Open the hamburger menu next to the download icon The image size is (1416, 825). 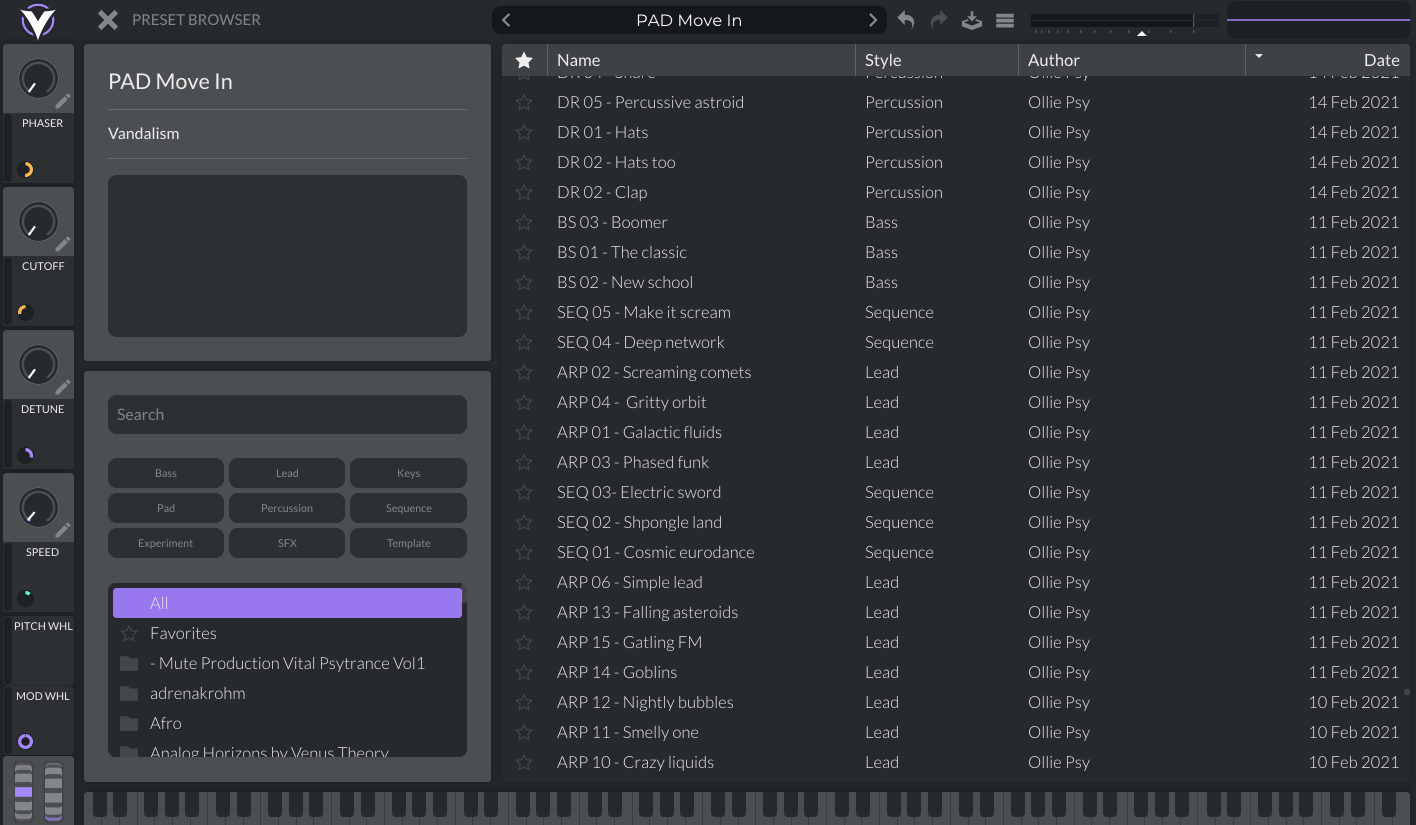(x=1004, y=19)
